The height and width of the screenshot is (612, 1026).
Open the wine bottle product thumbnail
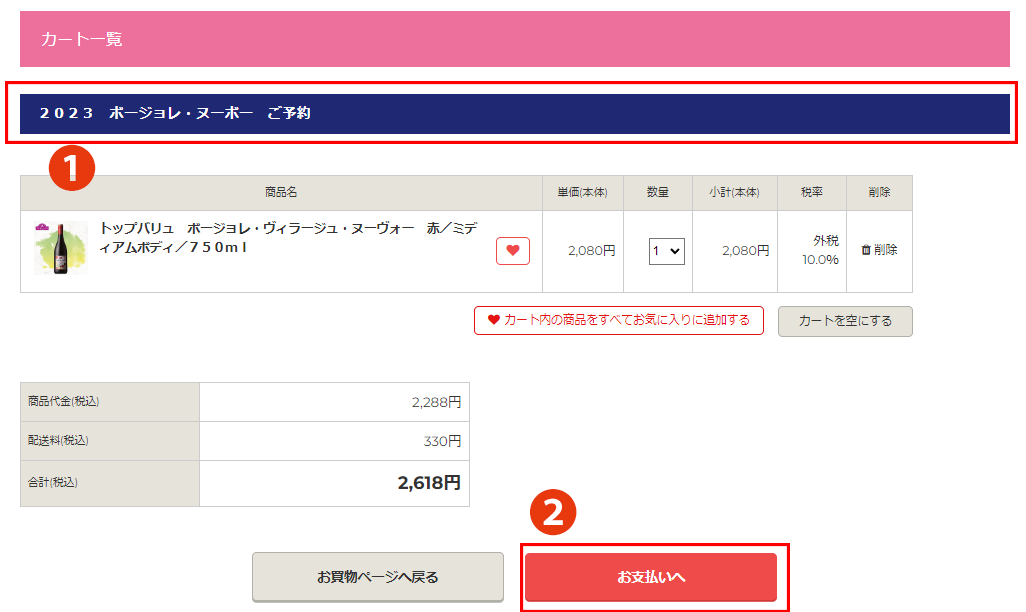point(54,249)
